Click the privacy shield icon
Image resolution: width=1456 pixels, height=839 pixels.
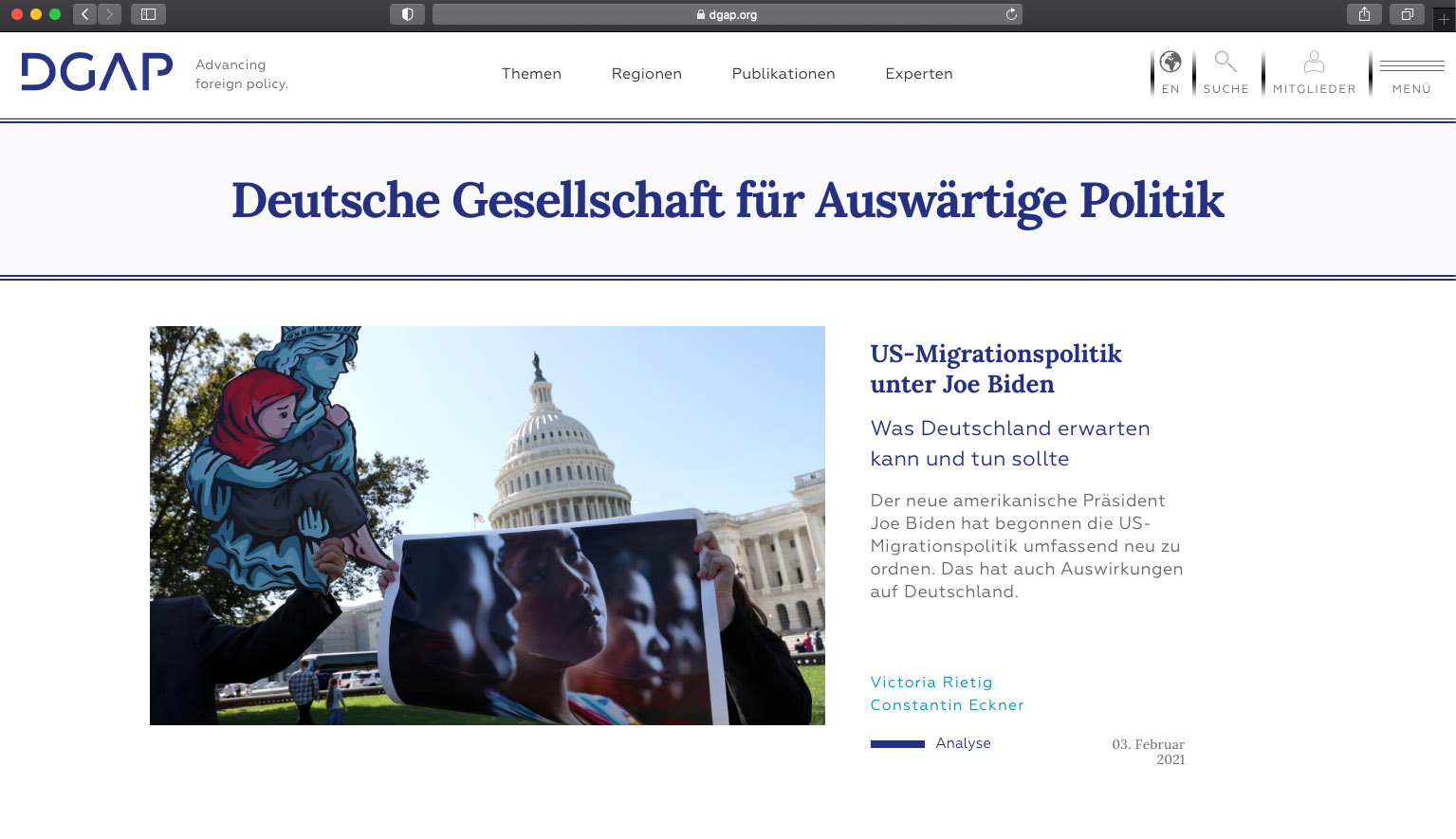pyautogui.click(x=407, y=14)
